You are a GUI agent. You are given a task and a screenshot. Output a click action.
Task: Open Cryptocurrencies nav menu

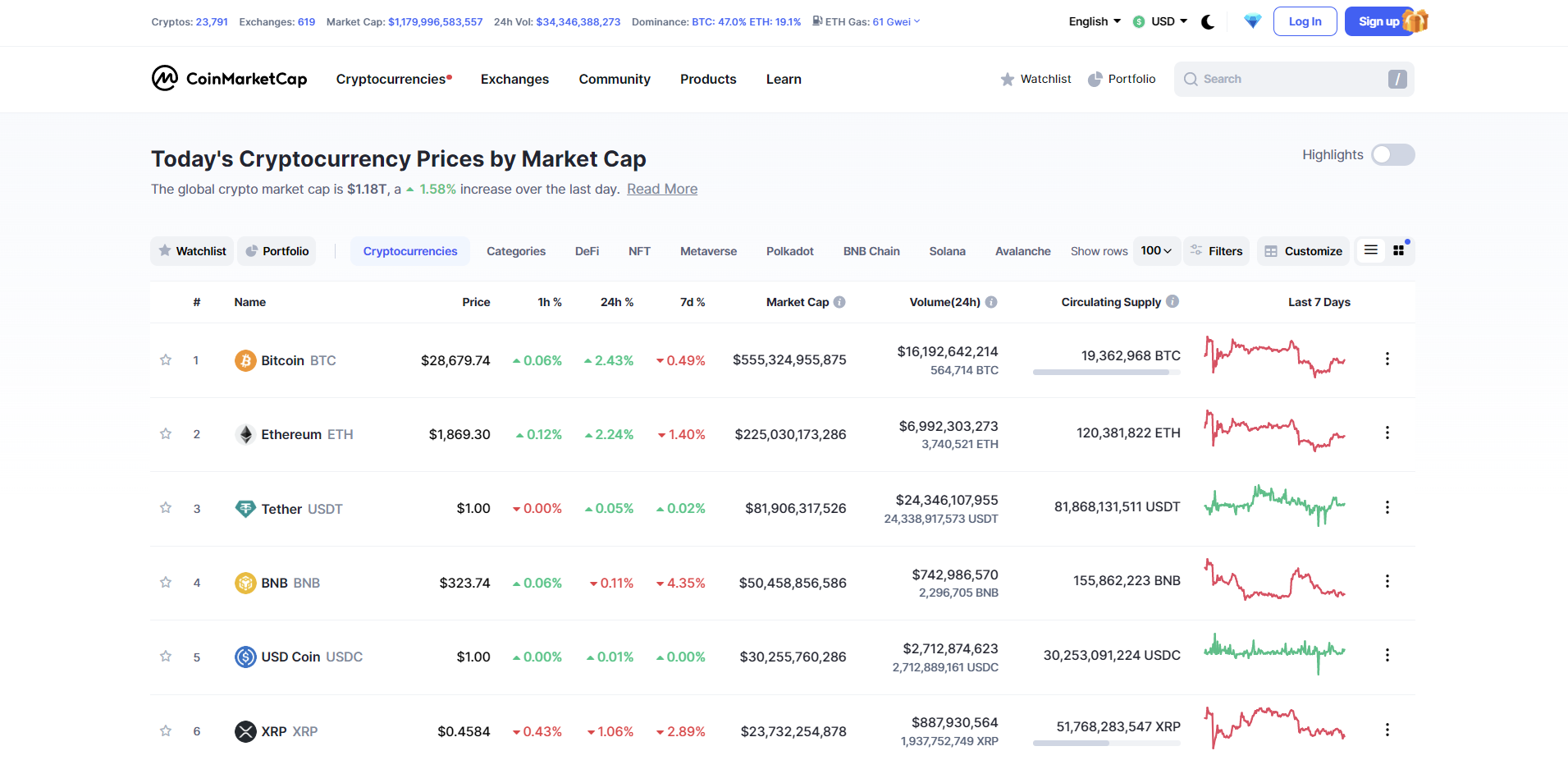(x=394, y=79)
